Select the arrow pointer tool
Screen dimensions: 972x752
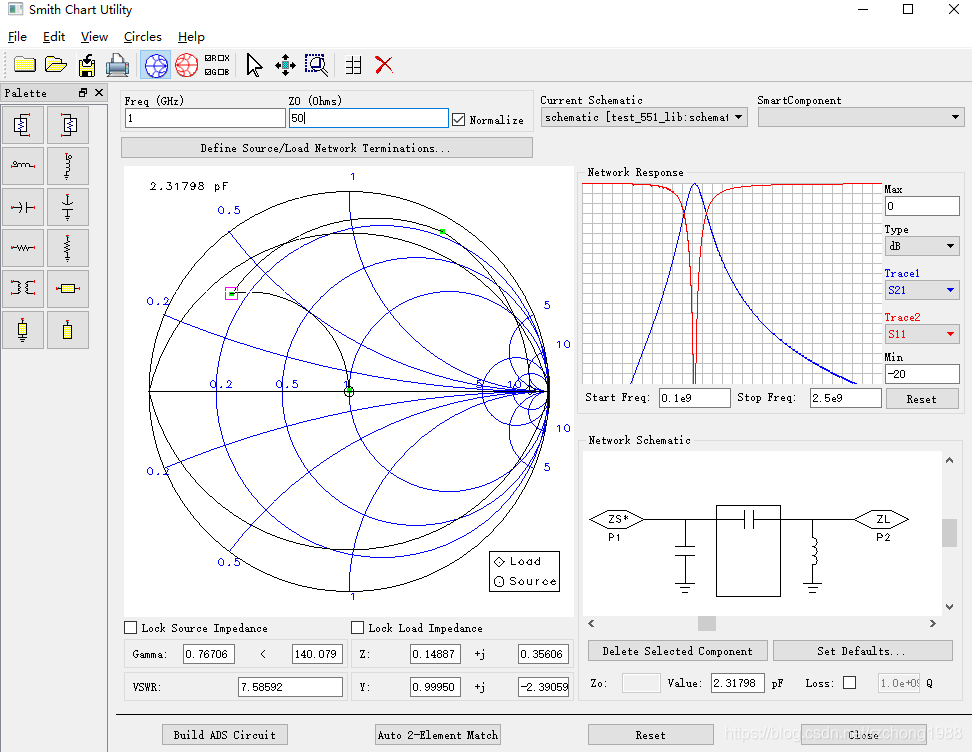[254, 65]
